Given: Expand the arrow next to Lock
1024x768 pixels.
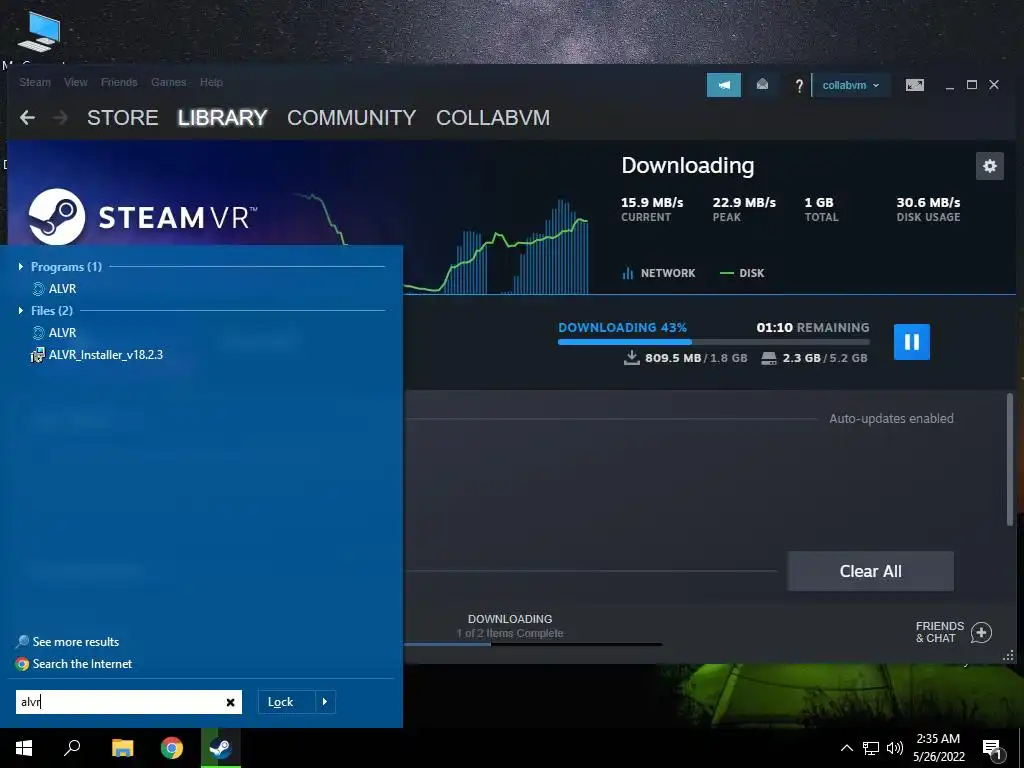Looking at the screenshot, I should tap(325, 702).
